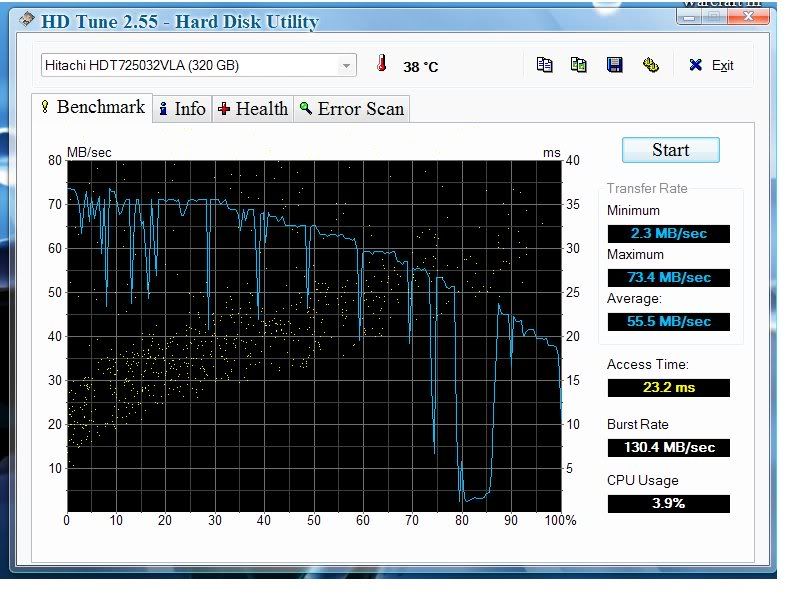Image resolution: width=803 pixels, height=600 pixels.
Task: Expand the Hitachi drive selection dropdown
Action: 346,66
